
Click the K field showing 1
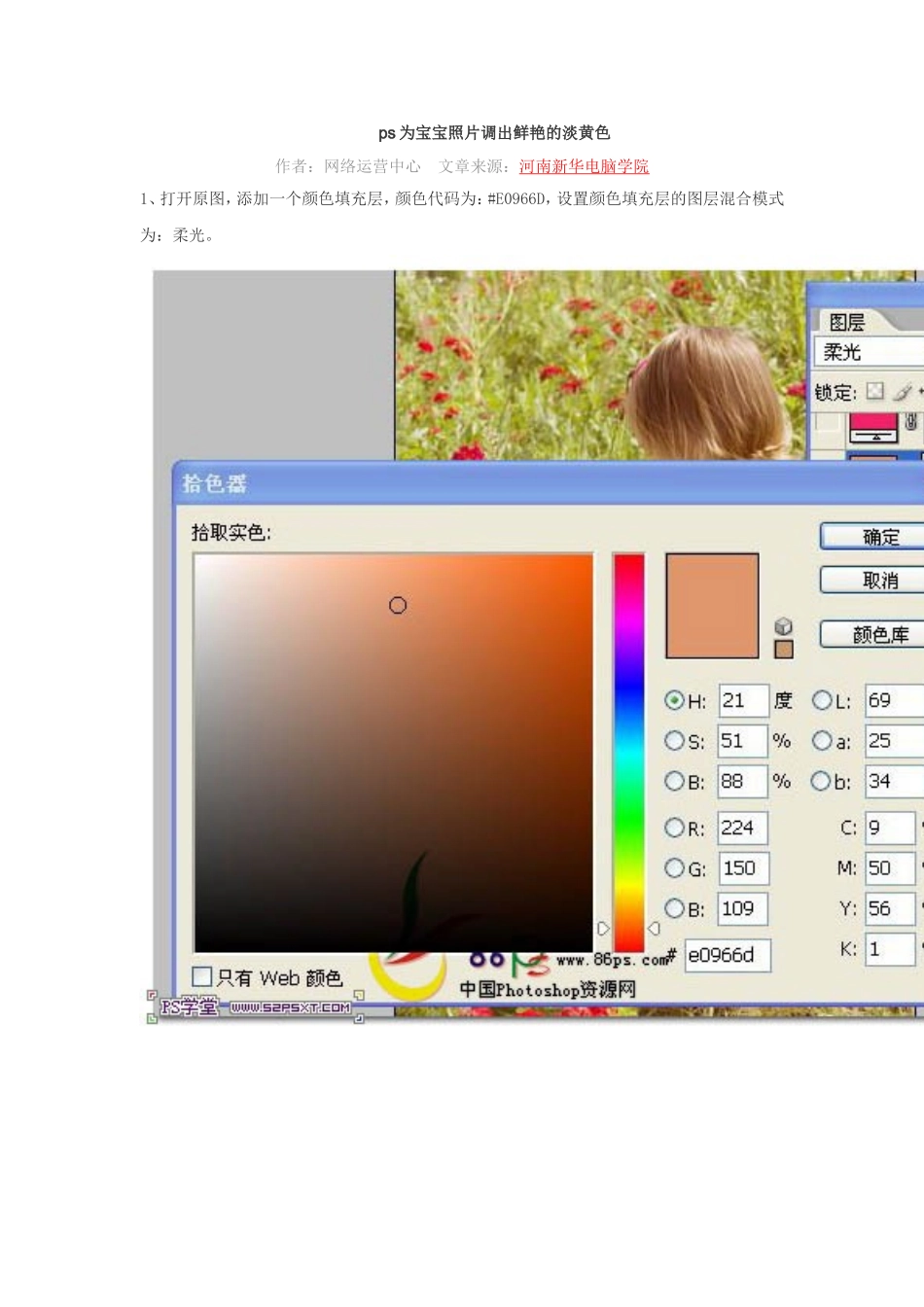(890, 949)
